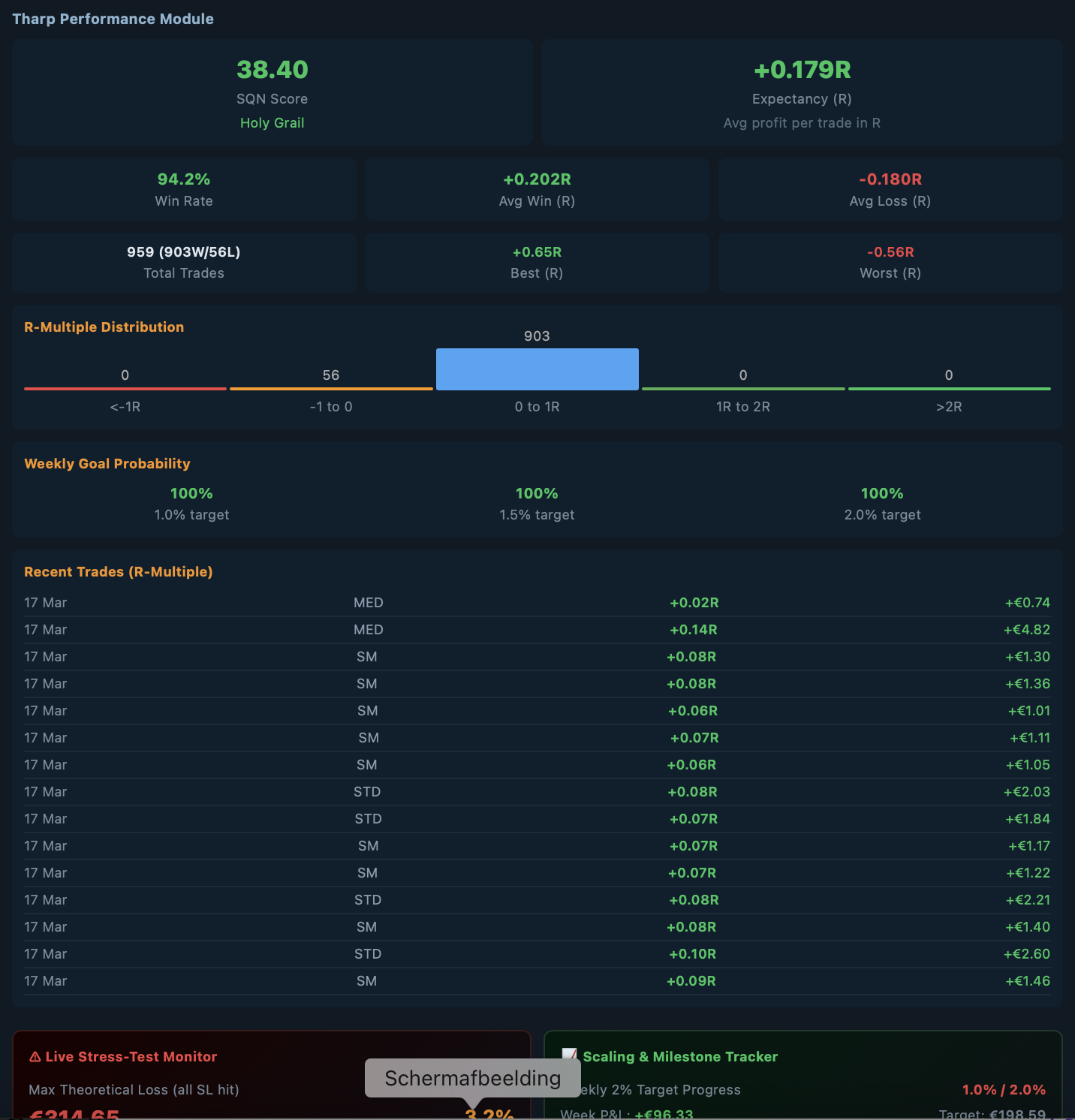
Task: Expand the Weekly Goal Probability section
Action: tap(107, 463)
